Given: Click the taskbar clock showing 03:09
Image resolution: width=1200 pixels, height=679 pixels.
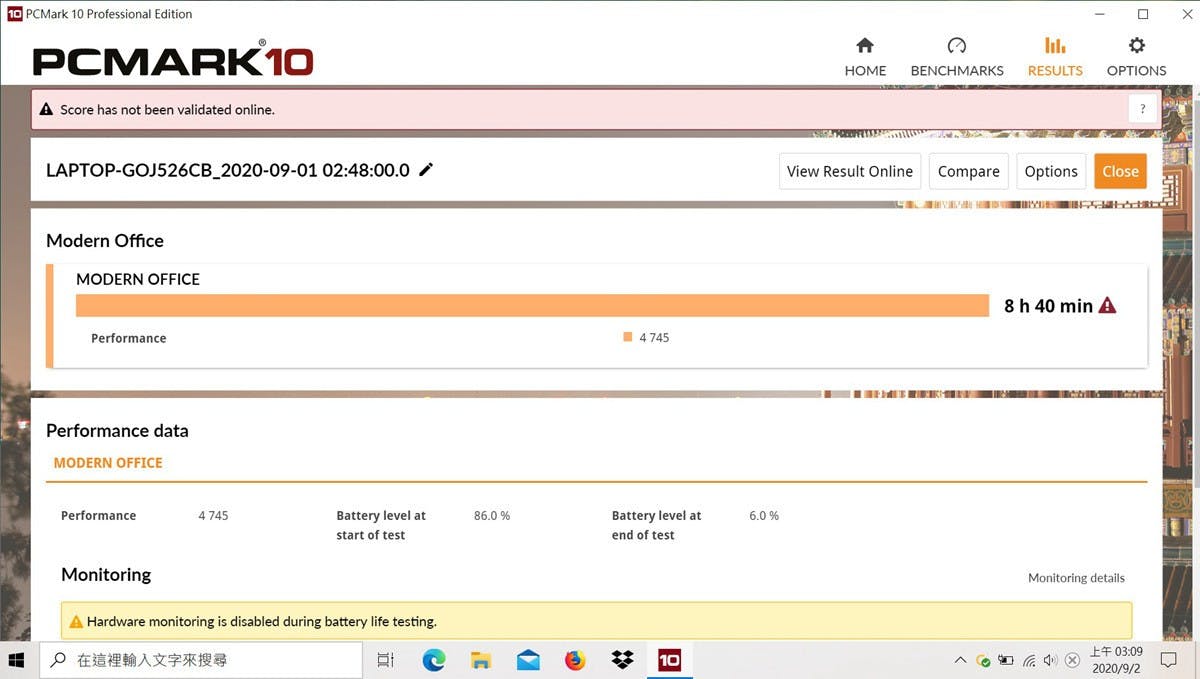Looking at the screenshot, I should [x=1115, y=660].
